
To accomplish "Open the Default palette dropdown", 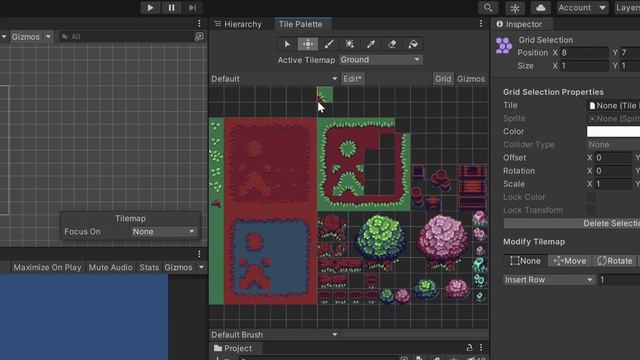I will pos(274,79).
